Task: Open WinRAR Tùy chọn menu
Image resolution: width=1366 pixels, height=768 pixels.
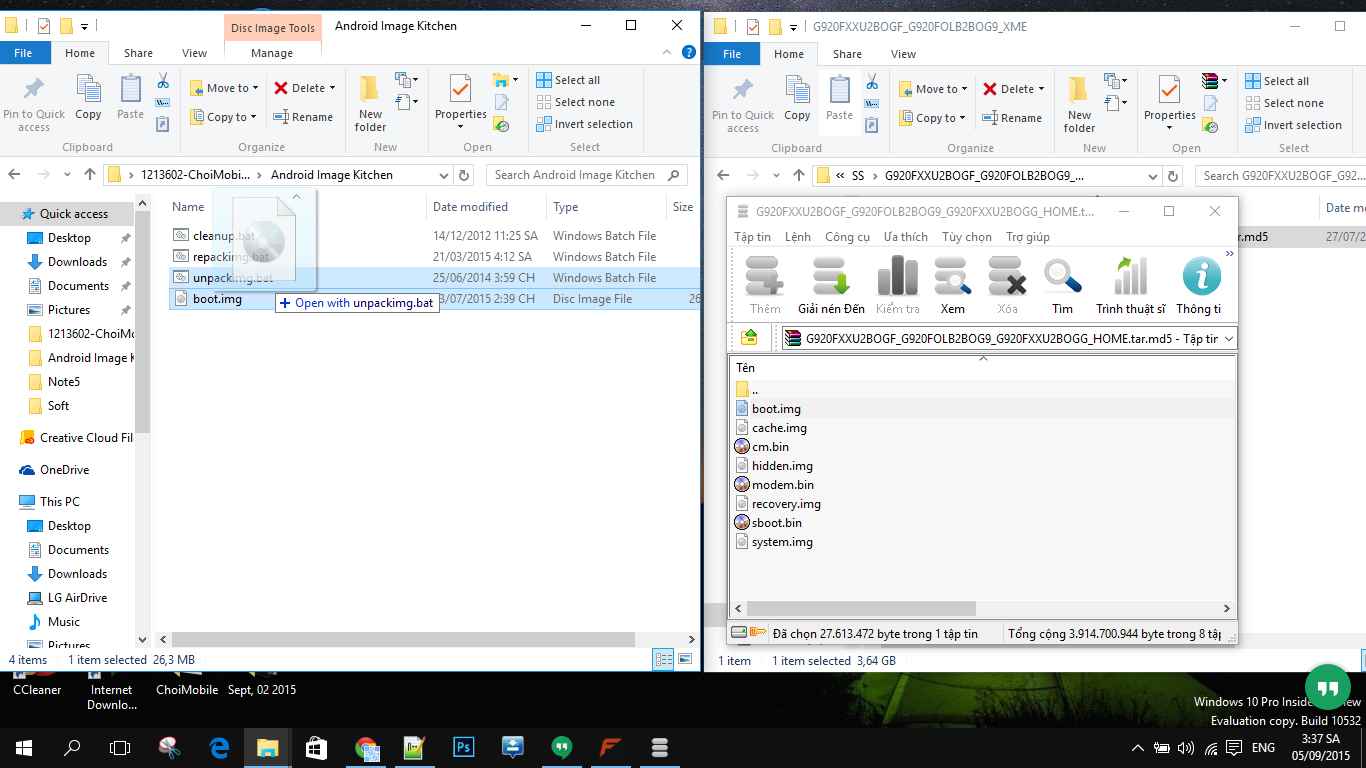Action: coord(966,237)
